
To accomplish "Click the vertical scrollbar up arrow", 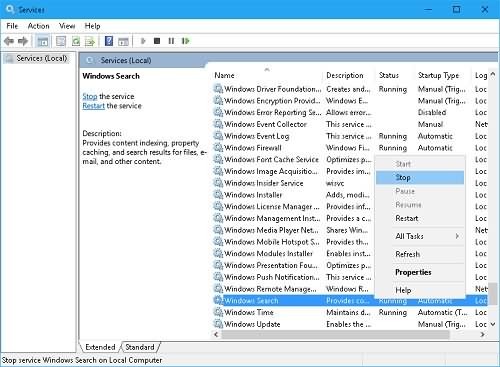I will (x=493, y=75).
